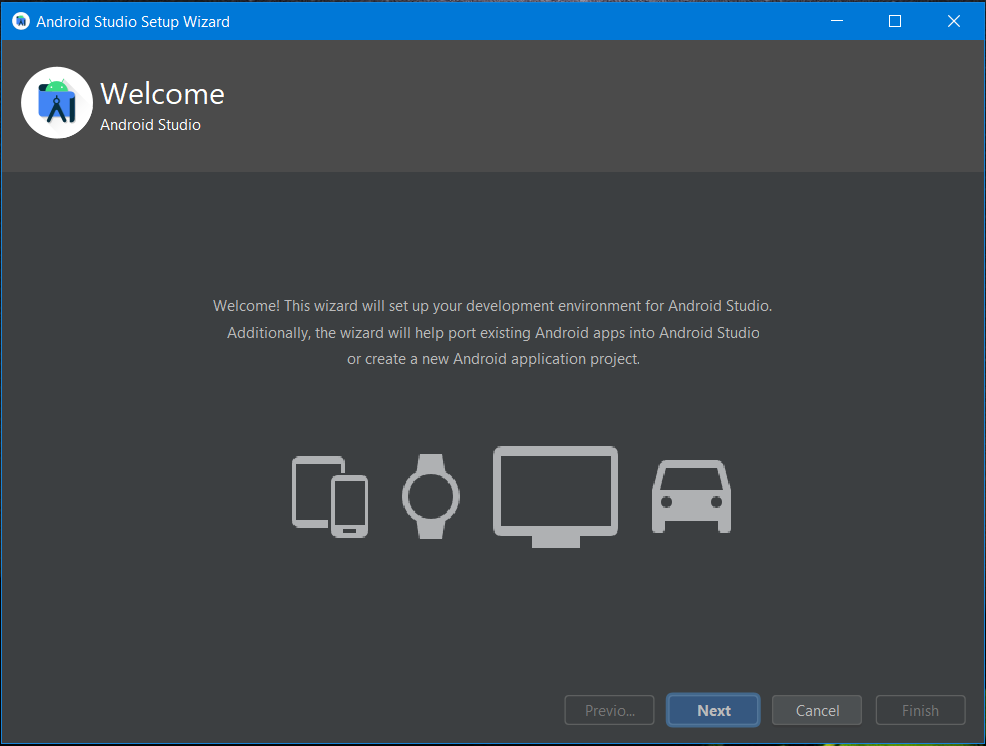Click the disabled Previous button
Viewport: 986px width, 746px height.
(x=609, y=710)
